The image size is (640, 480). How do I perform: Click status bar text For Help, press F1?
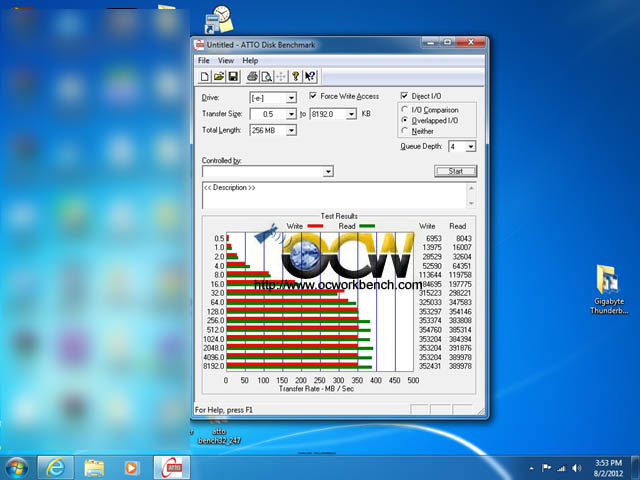(224, 410)
